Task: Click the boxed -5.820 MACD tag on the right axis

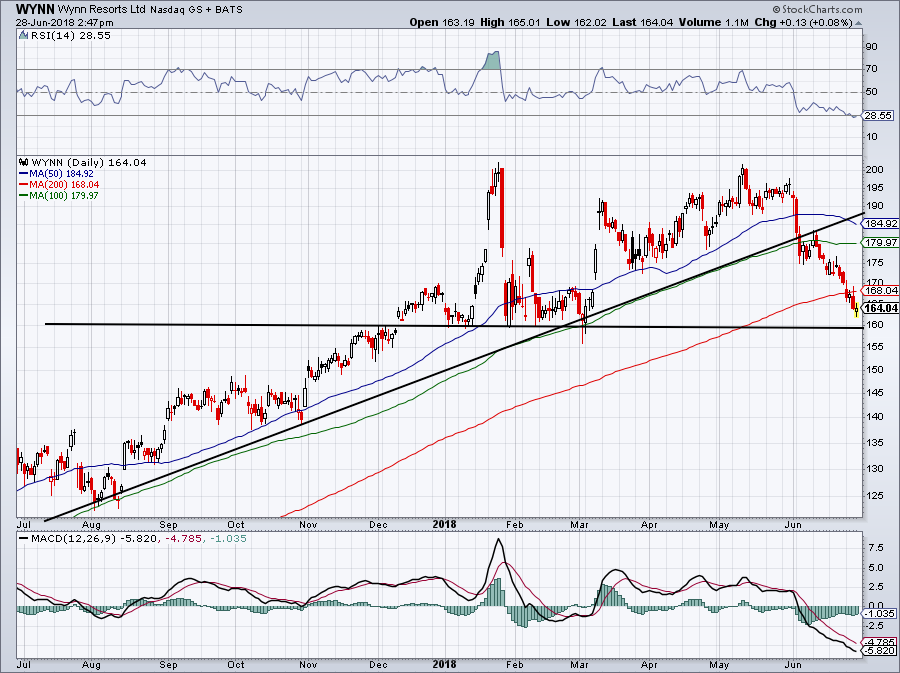Action: coord(881,651)
